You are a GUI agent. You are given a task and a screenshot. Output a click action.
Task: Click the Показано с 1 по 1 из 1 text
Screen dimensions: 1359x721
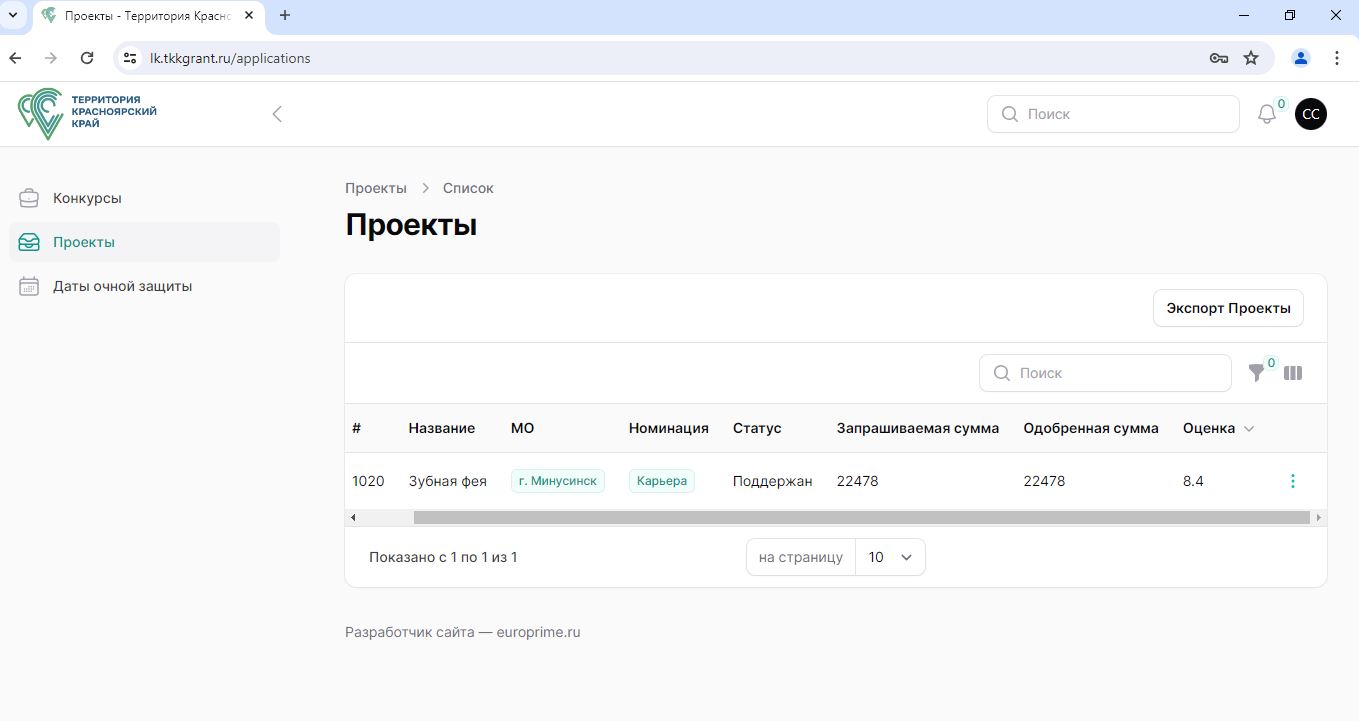pyautogui.click(x=443, y=557)
